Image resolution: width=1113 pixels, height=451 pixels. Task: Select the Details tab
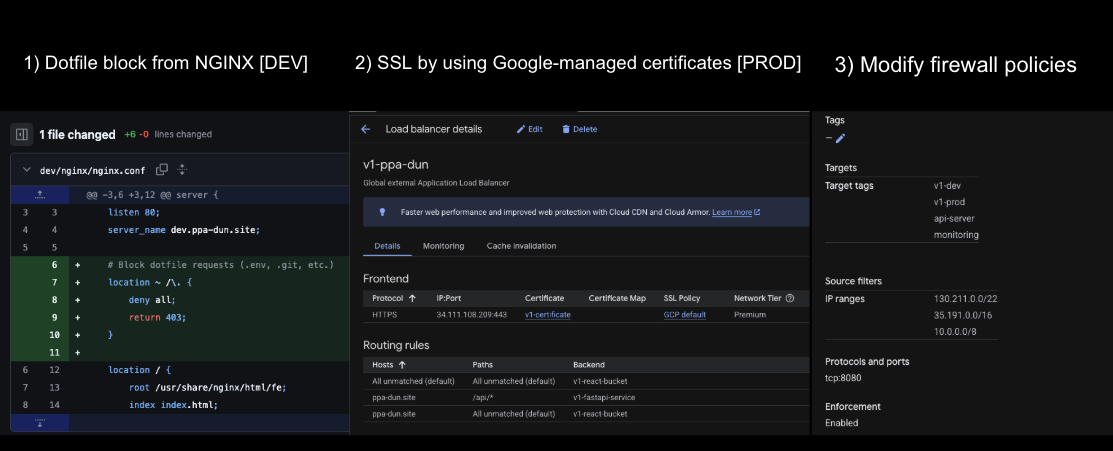click(x=387, y=246)
